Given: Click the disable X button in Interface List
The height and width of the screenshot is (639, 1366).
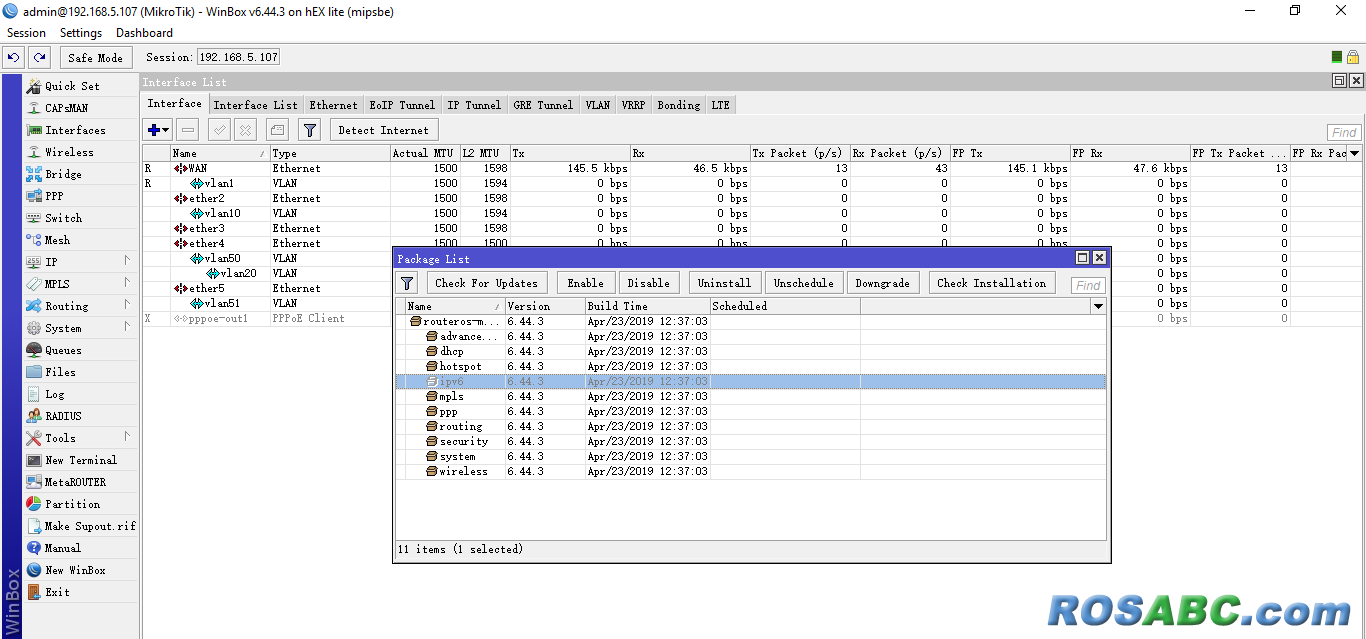Looking at the screenshot, I should 246,130.
